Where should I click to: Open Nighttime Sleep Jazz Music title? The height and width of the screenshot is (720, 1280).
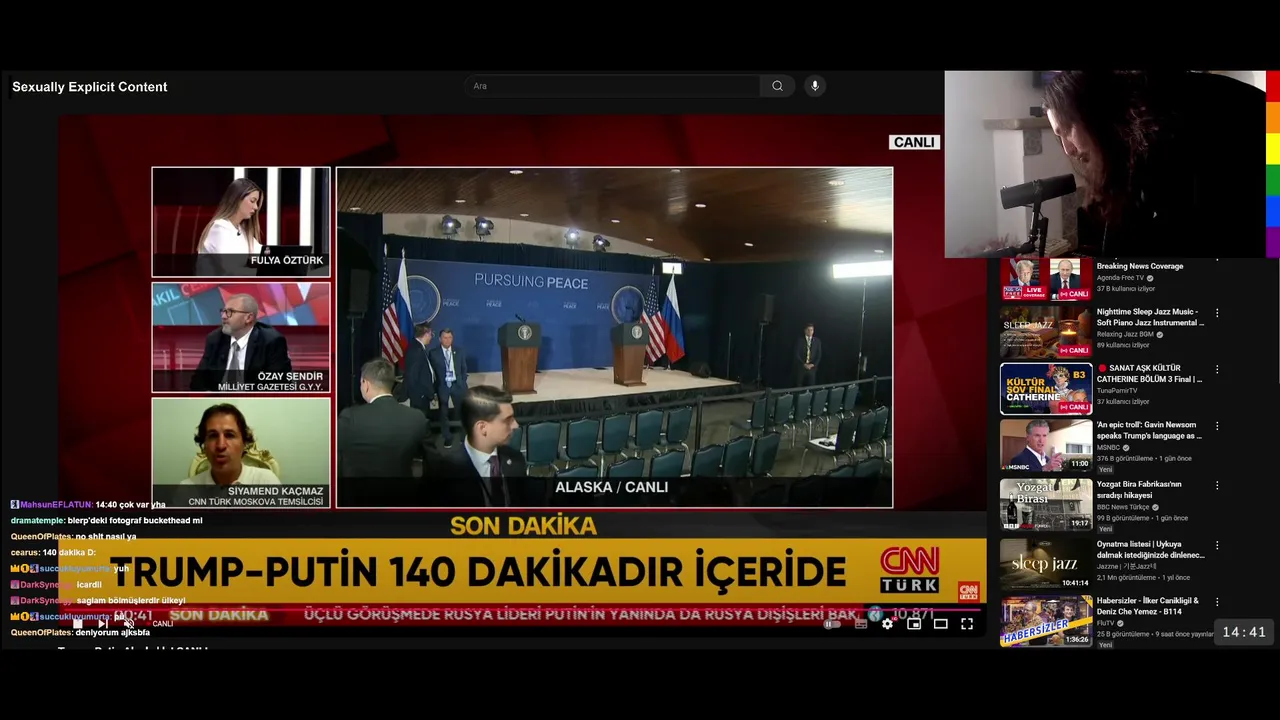point(1150,317)
